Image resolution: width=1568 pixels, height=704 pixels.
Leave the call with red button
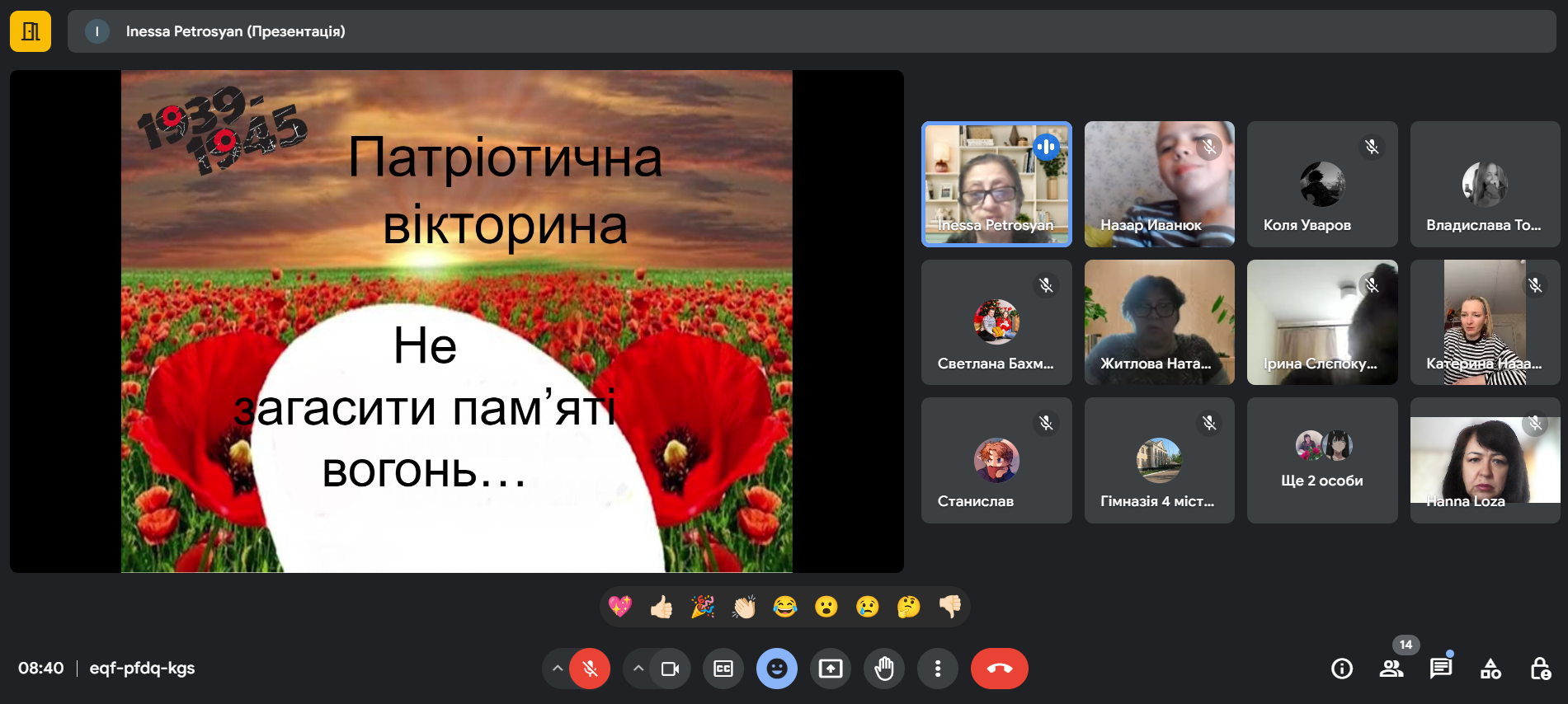(x=1000, y=669)
